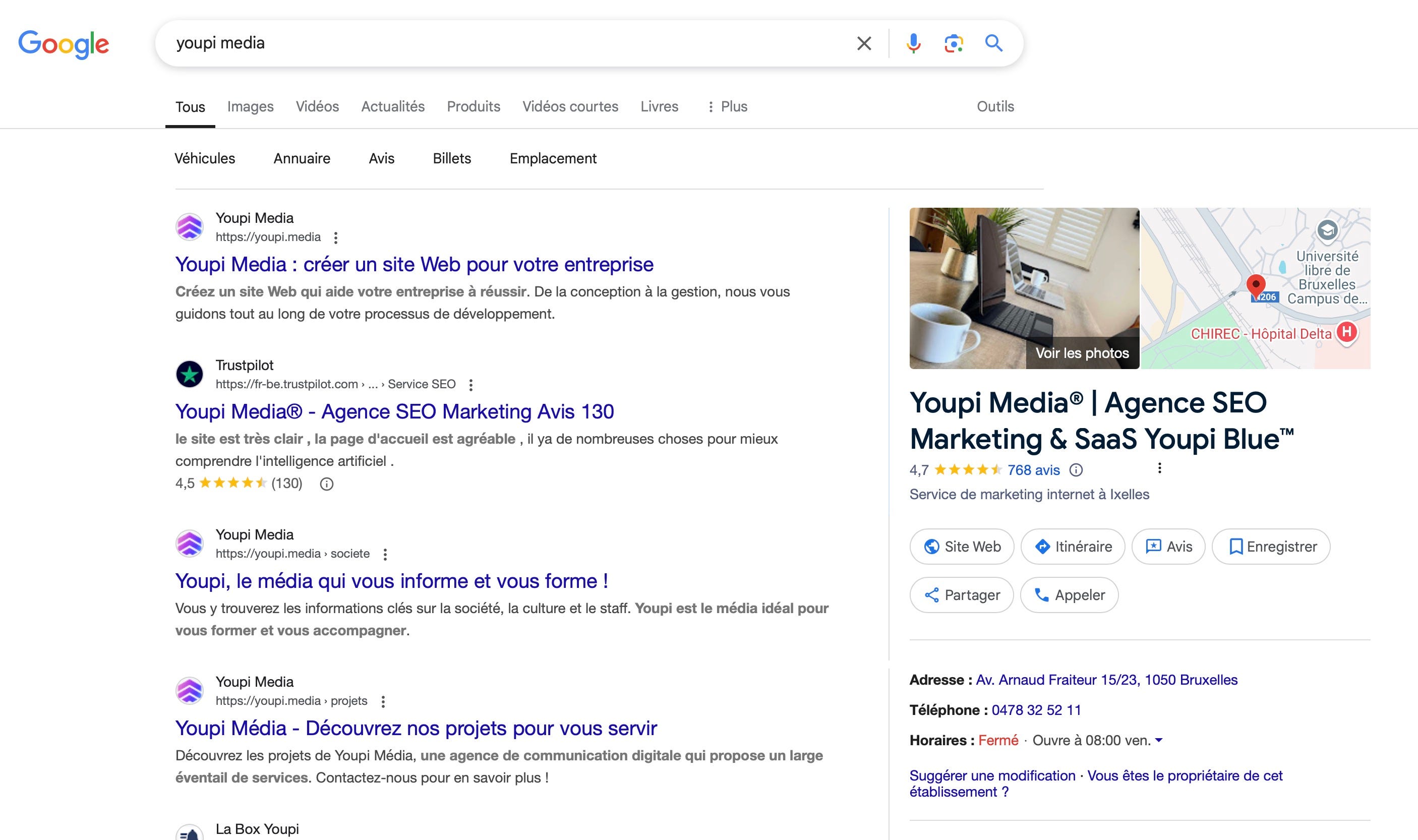
Task: Click the Google logo
Action: point(64,44)
